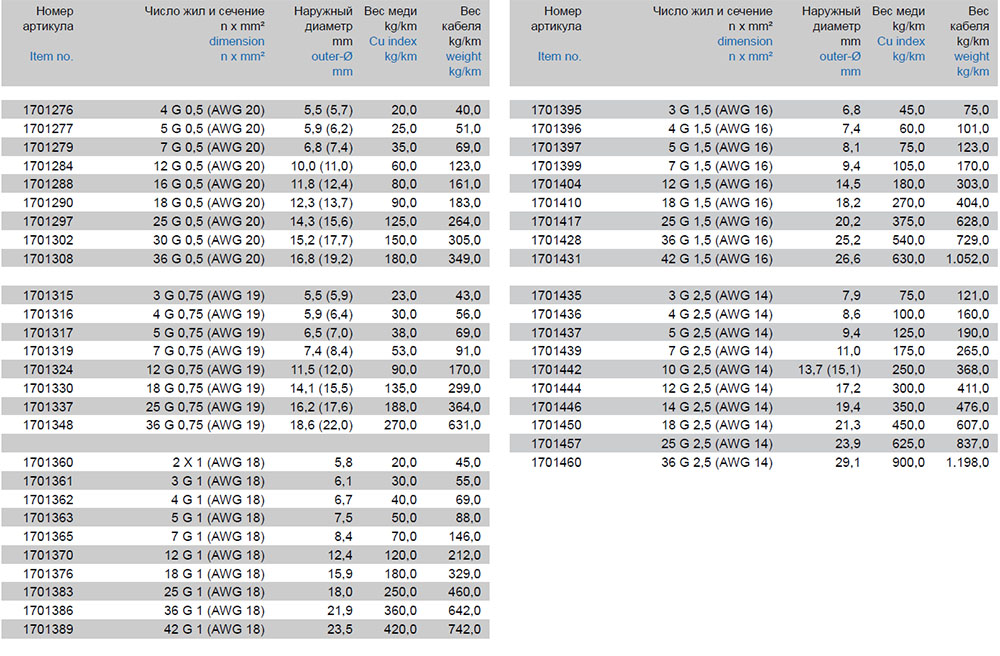
Task: Select item number 1701370
Action: [48, 555]
